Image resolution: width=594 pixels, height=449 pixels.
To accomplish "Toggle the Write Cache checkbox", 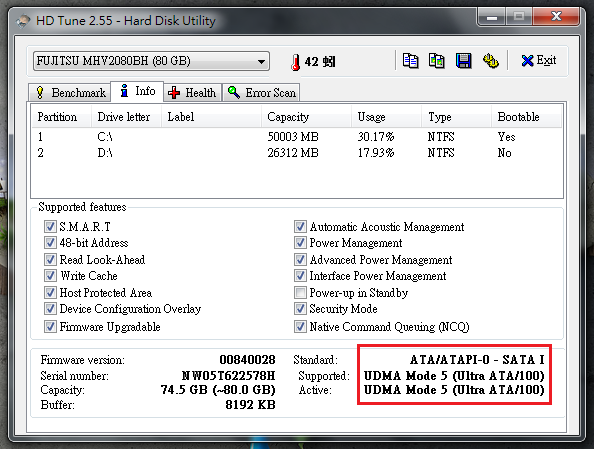I will click(50, 275).
